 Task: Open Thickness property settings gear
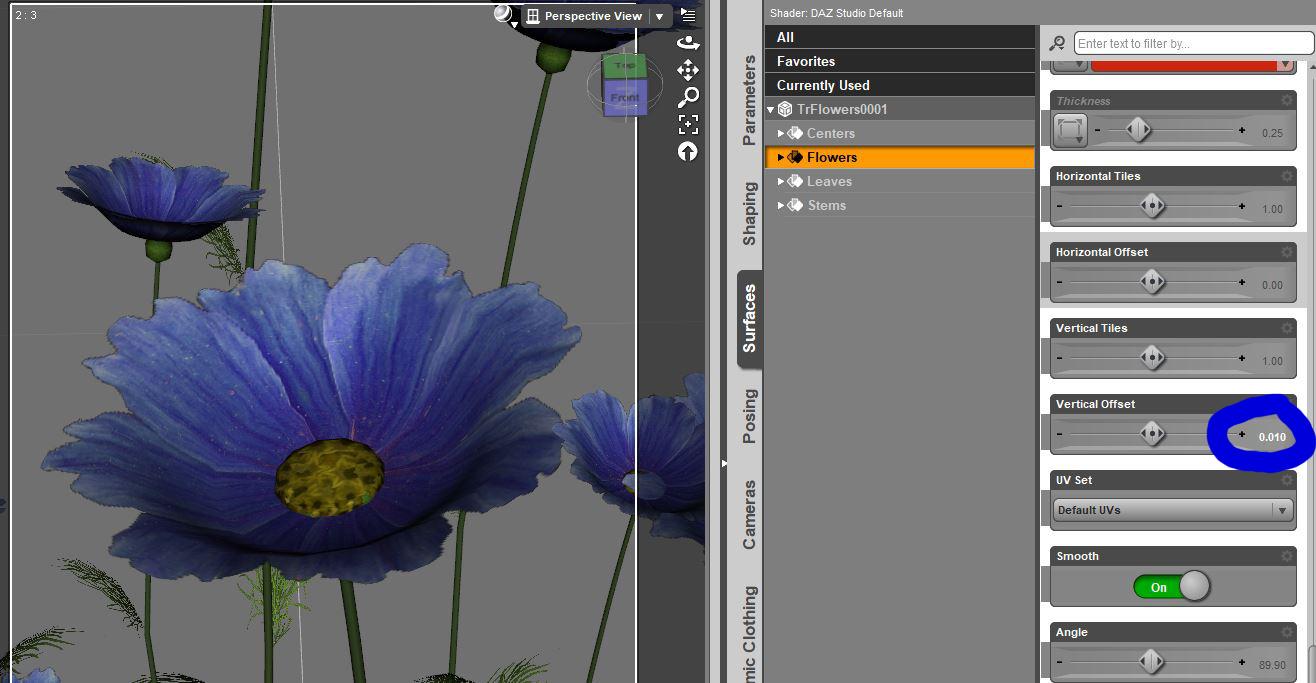(1287, 101)
